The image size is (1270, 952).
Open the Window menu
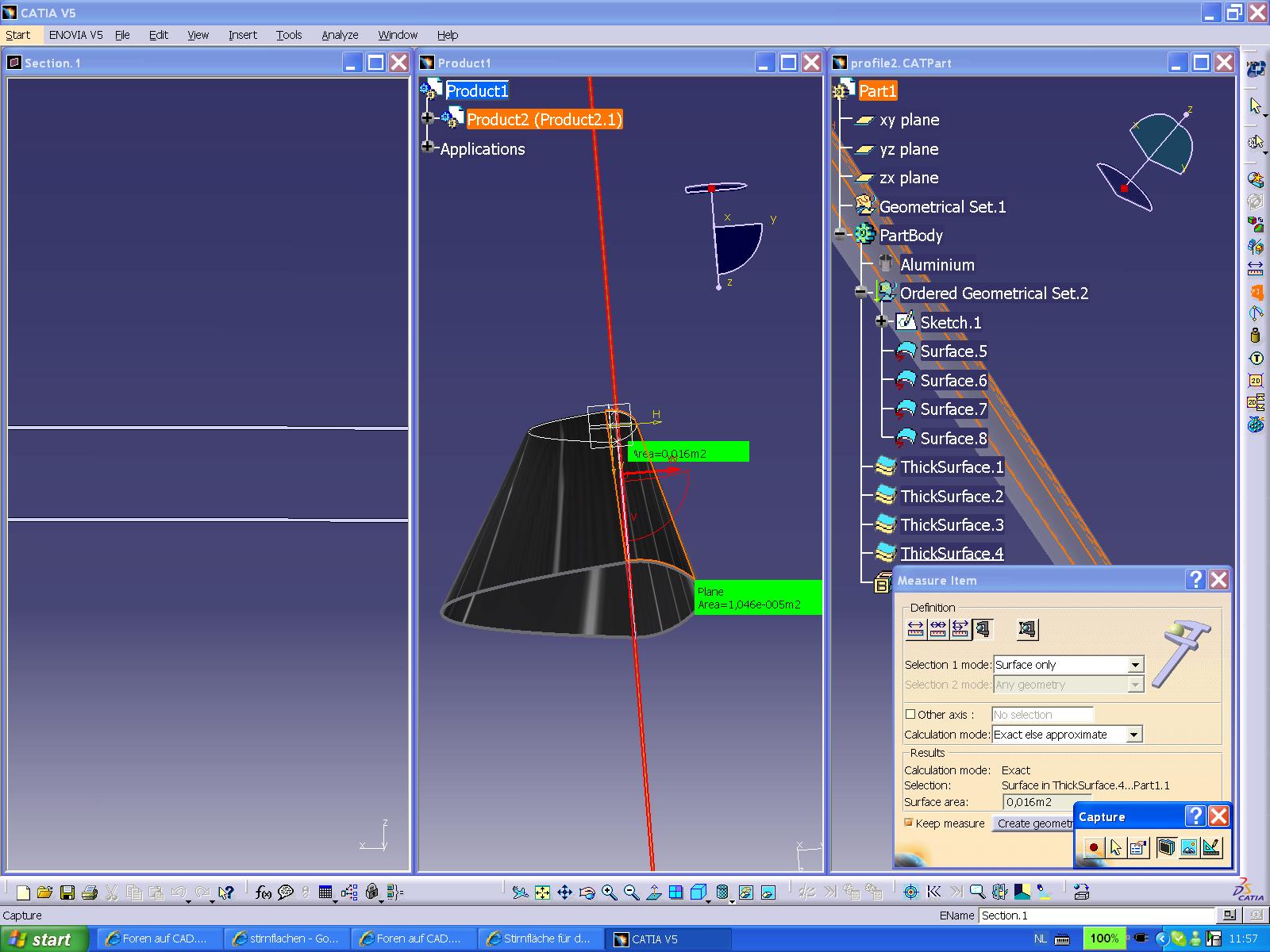(398, 35)
